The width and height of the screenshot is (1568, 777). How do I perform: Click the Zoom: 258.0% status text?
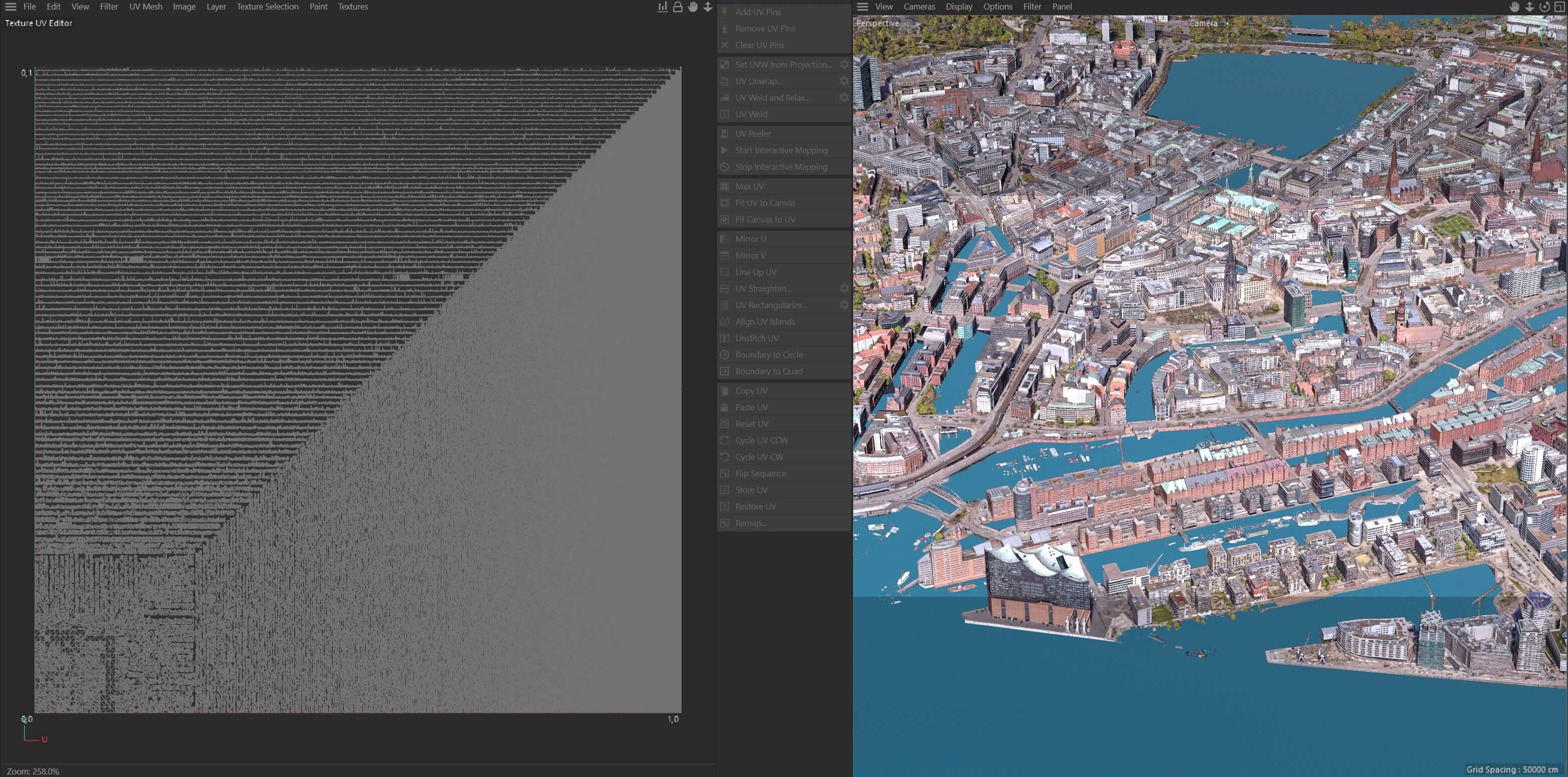click(x=33, y=771)
